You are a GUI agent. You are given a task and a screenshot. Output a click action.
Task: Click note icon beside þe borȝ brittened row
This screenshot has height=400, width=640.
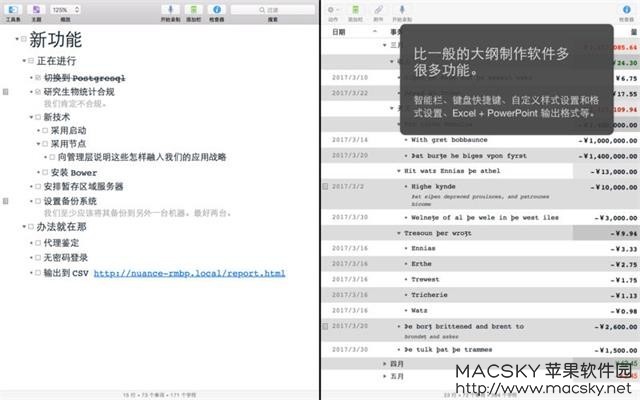click(x=325, y=326)
